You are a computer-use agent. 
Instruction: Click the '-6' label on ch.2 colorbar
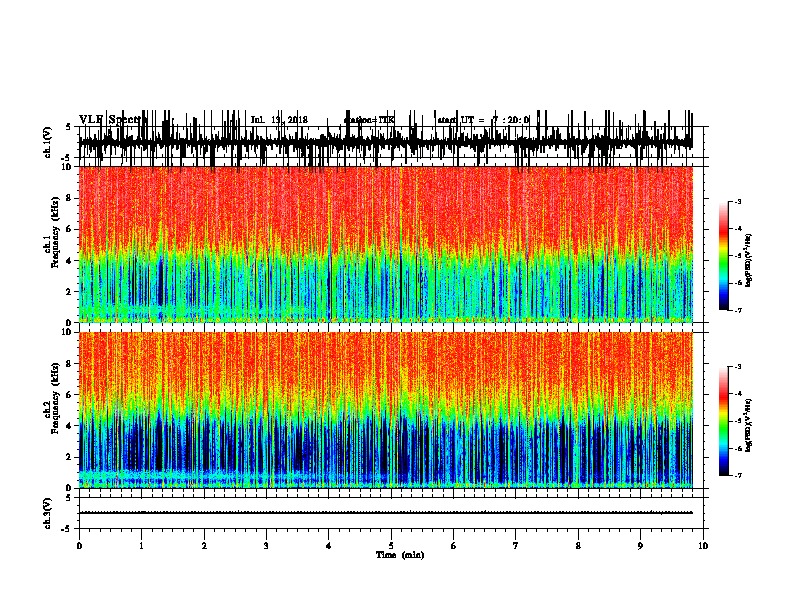tap(737, 448)
